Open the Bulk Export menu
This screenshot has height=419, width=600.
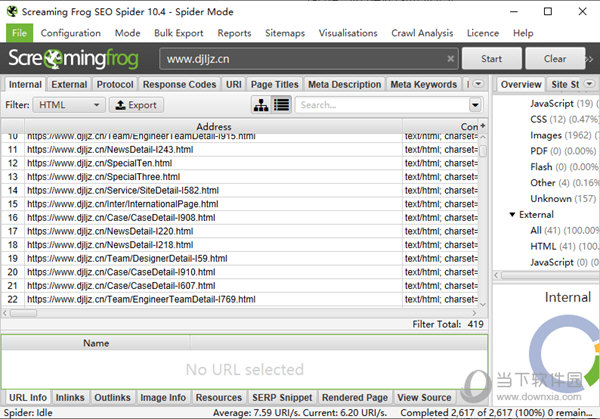(x=179, y=33)
